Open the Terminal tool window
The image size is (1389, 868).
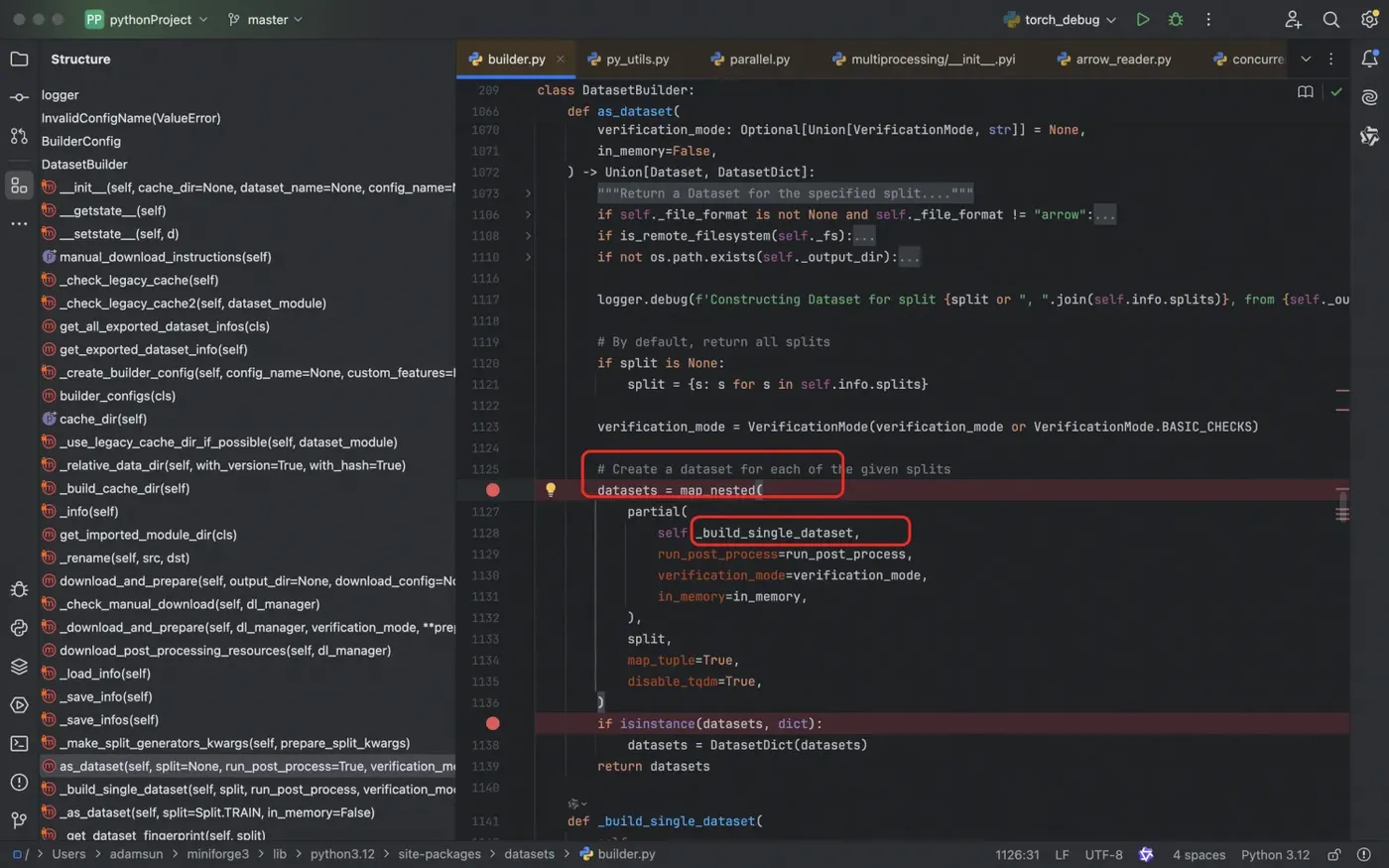coord(19,743)
